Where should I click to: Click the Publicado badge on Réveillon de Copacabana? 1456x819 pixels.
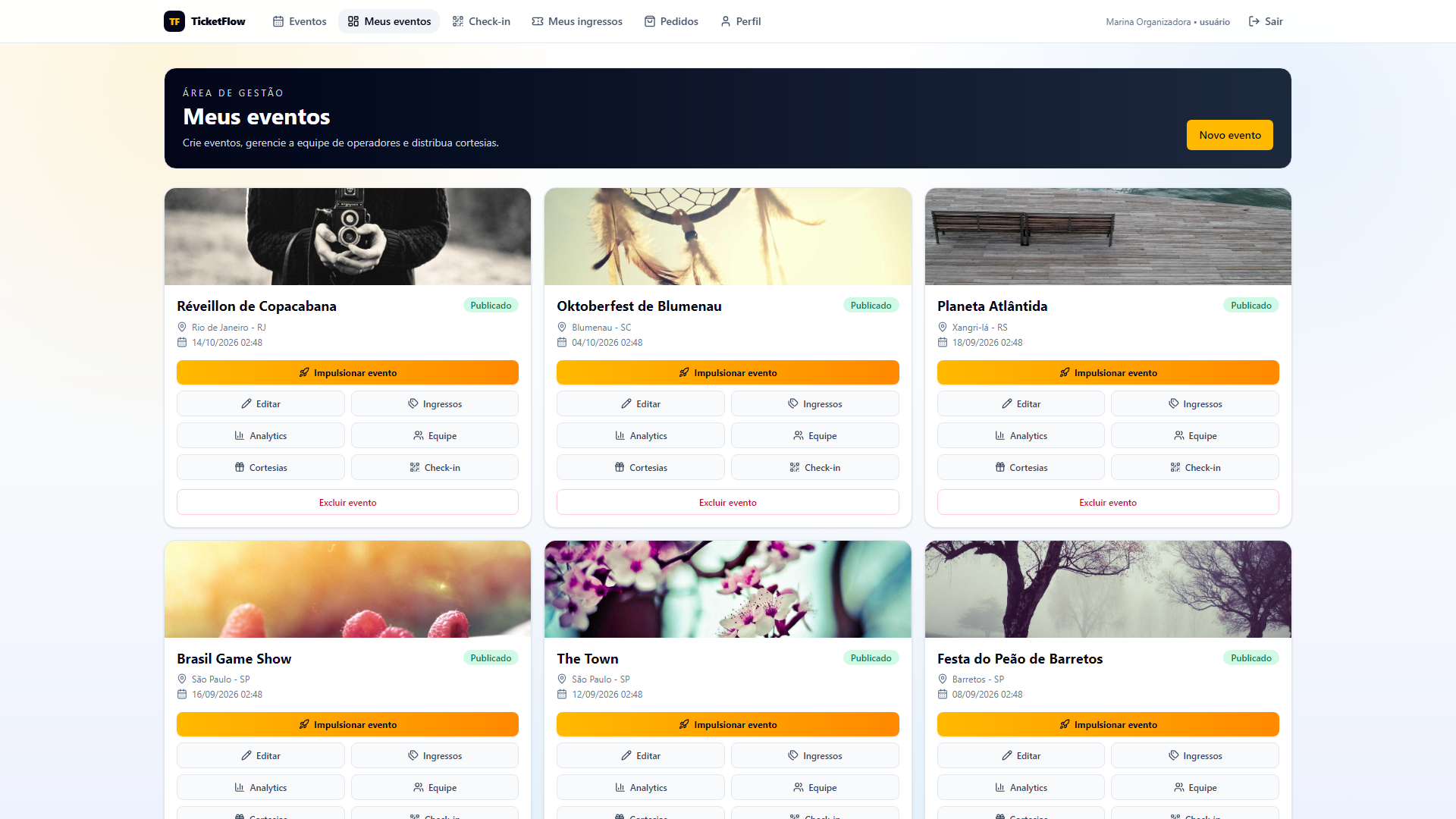[491, 305]
